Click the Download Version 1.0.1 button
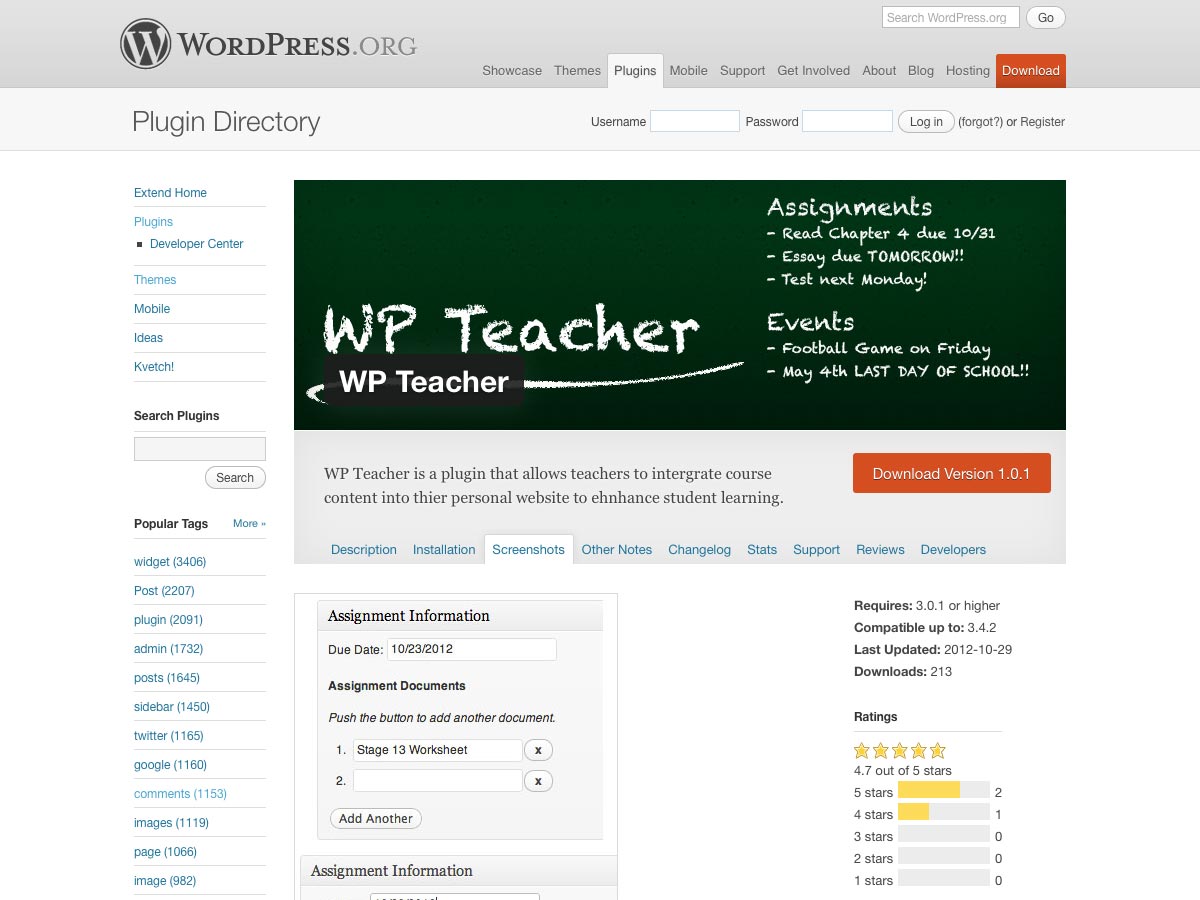This screenshot has width=1200, height=900. tap(951, 474)
